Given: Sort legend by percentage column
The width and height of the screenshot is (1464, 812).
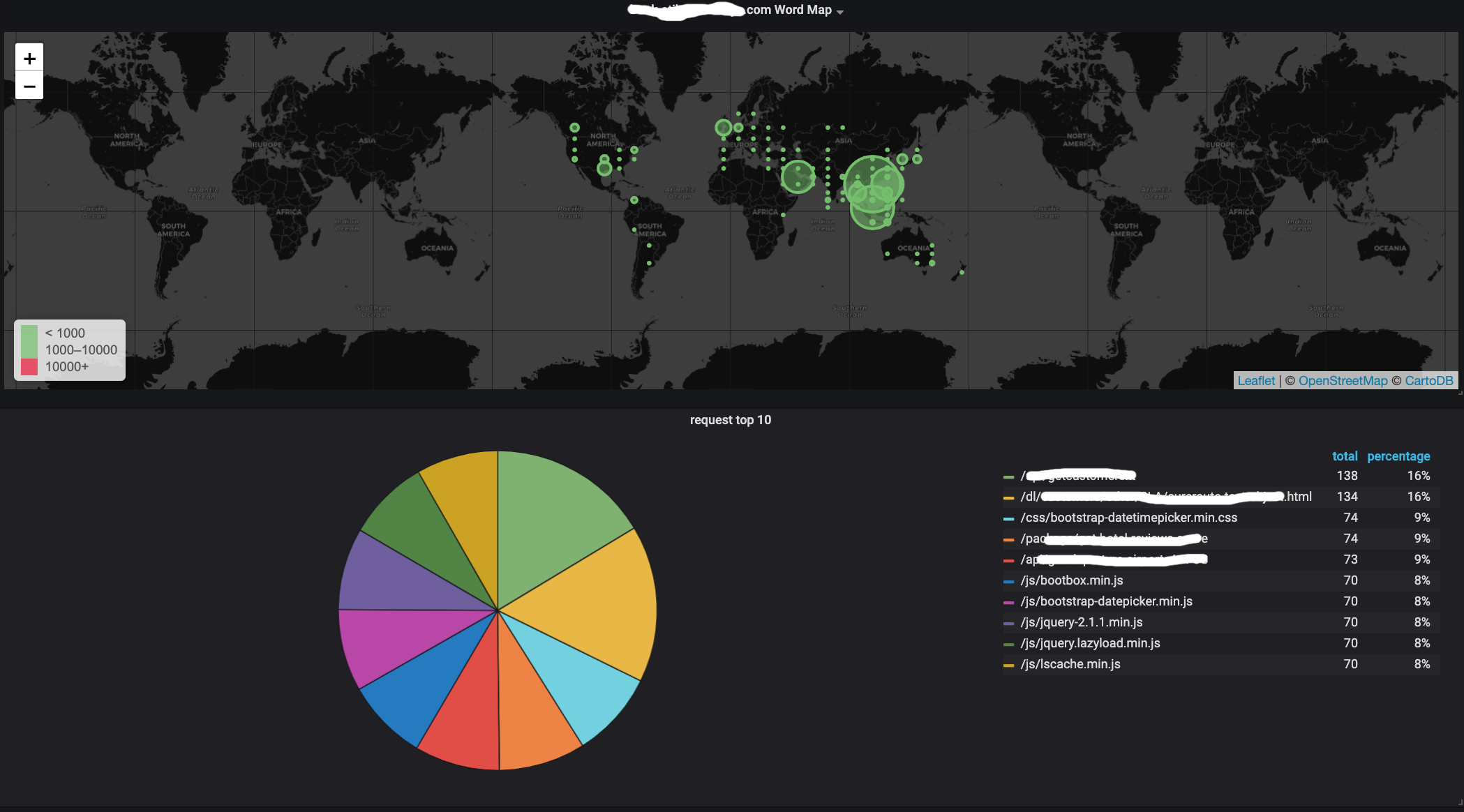Looking at the screenshot, I should click(x=1398, y=456).
